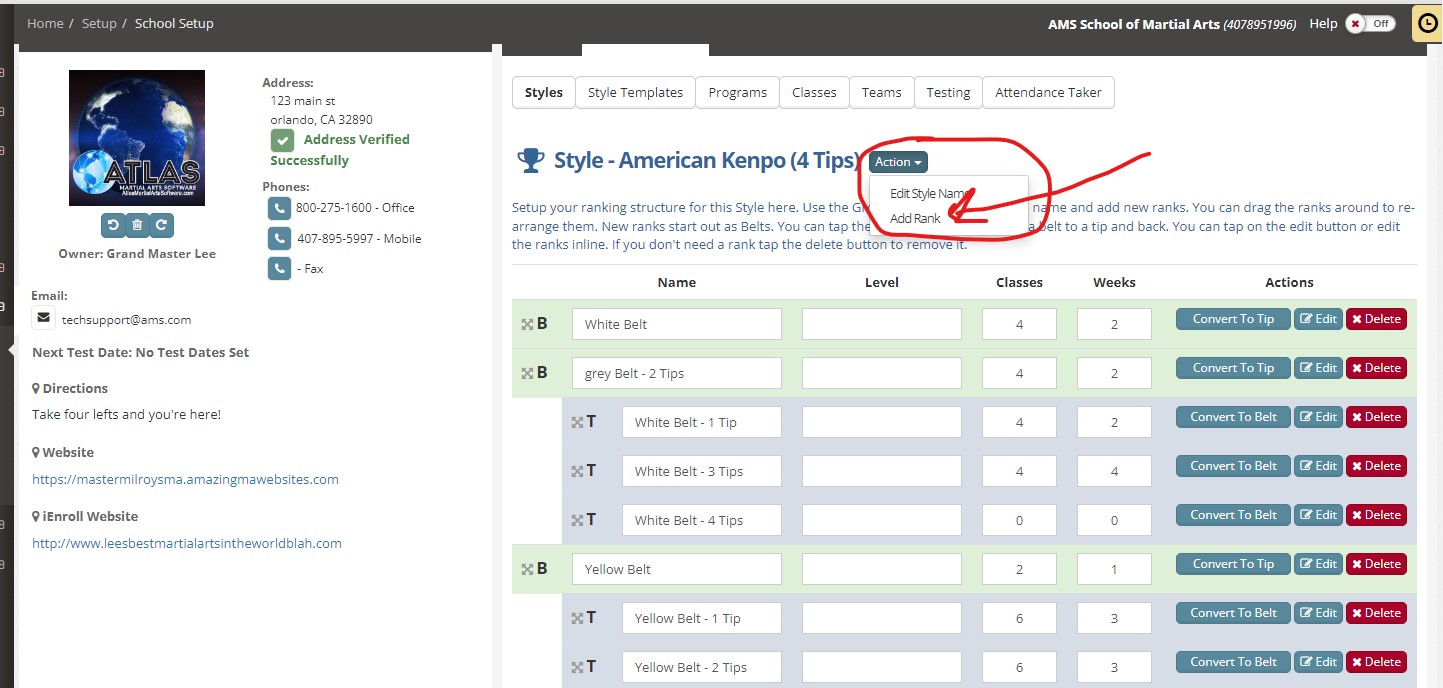1443x688 pixels.
Task: Click the rotate-right icon under the logo
Action: 161,225
